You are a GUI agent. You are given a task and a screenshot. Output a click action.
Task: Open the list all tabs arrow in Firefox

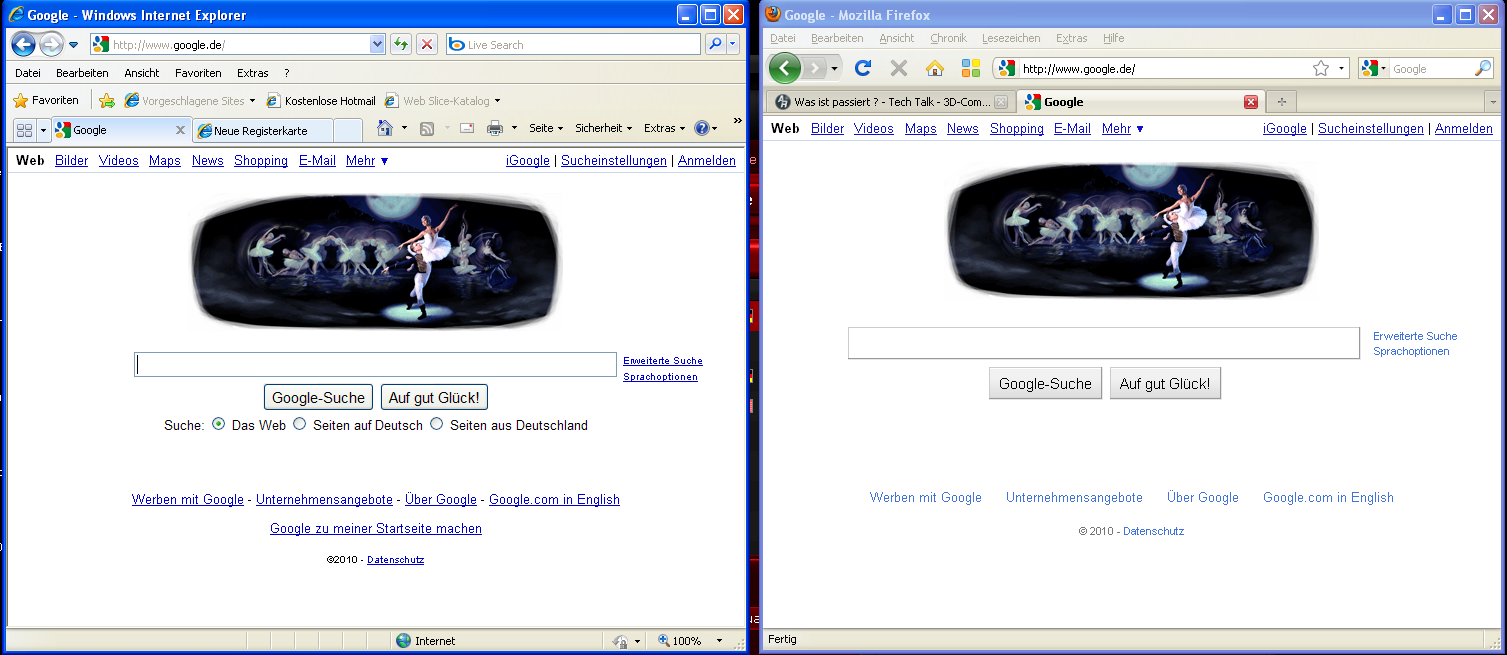[x=1493, y=102]
